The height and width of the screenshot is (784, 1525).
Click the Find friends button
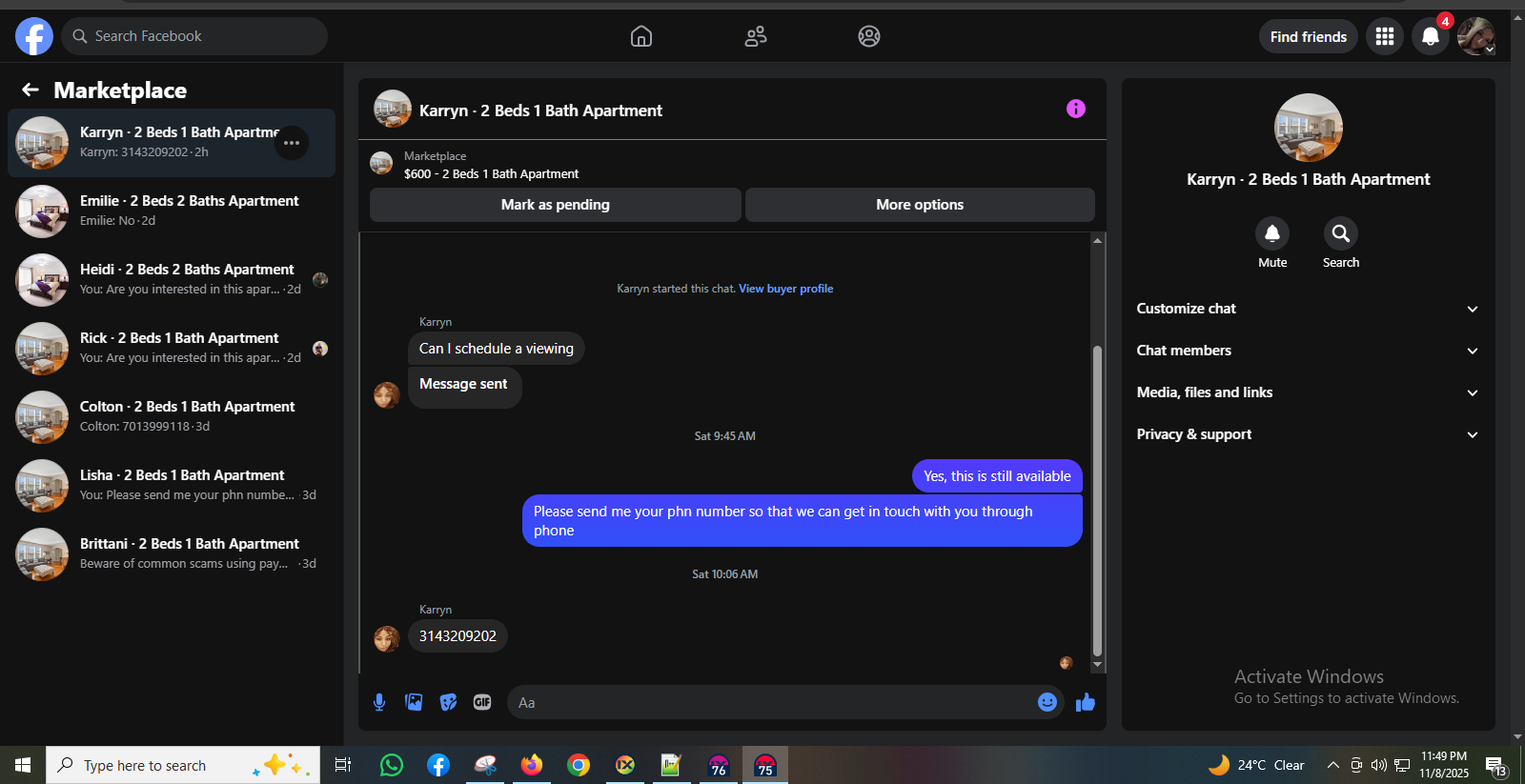tap(1309, 36)
